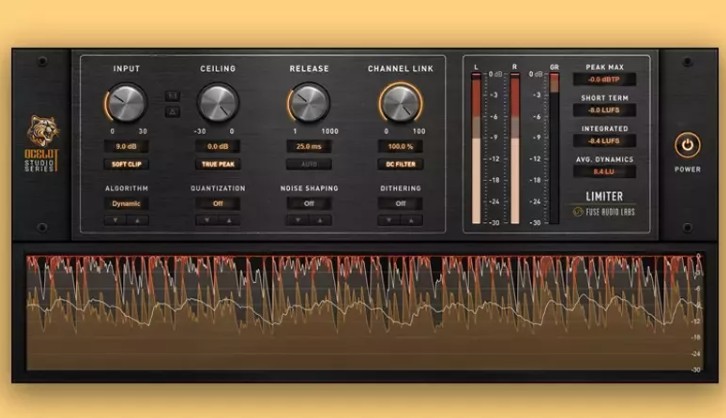Click the Fuse Audio Labs logo
This screenshot has height=418, width=726.
pyautogui.click(x=604, y=212)
